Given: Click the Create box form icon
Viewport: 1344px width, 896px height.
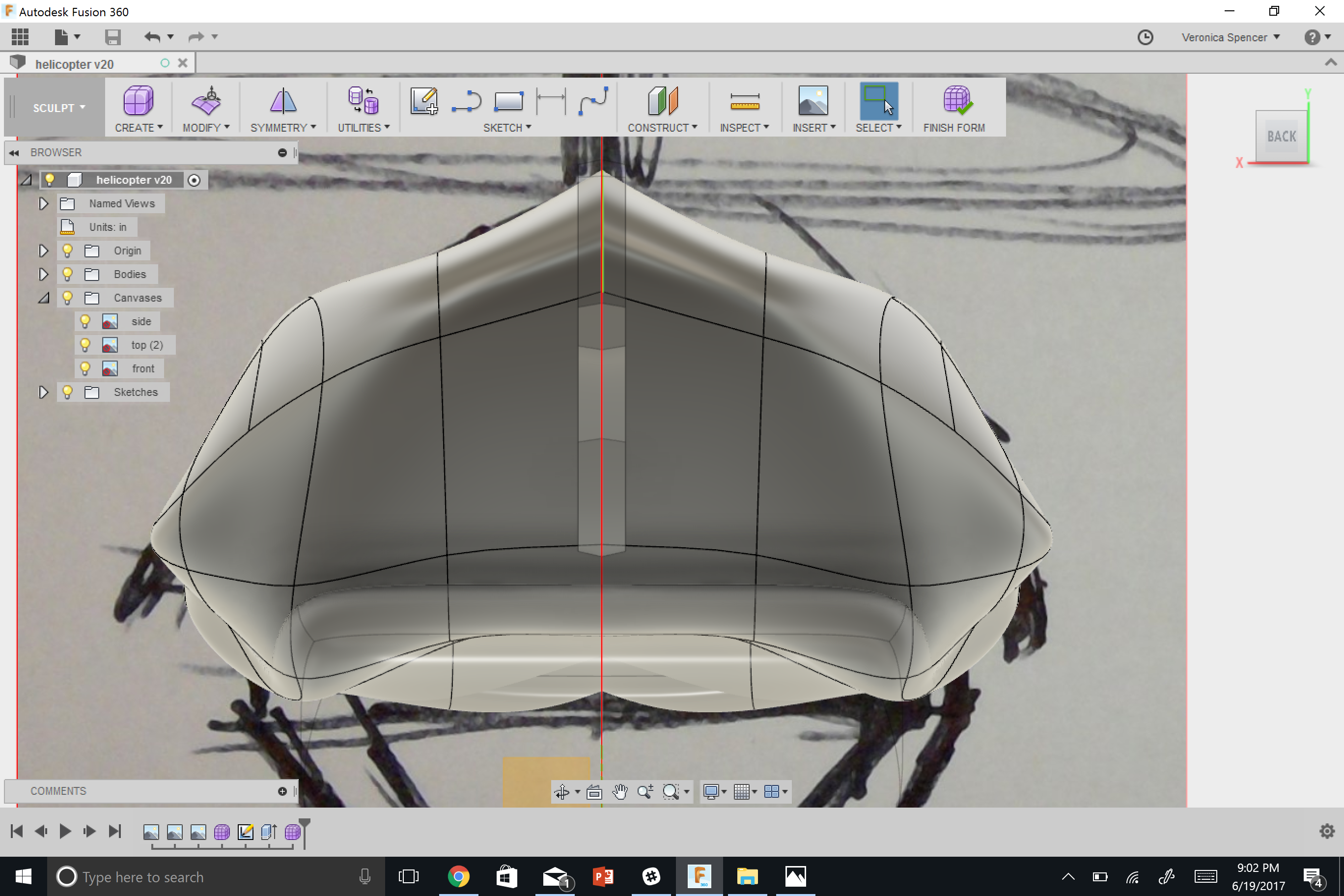Looking at the screenshot, I should (x=138, y=101).
